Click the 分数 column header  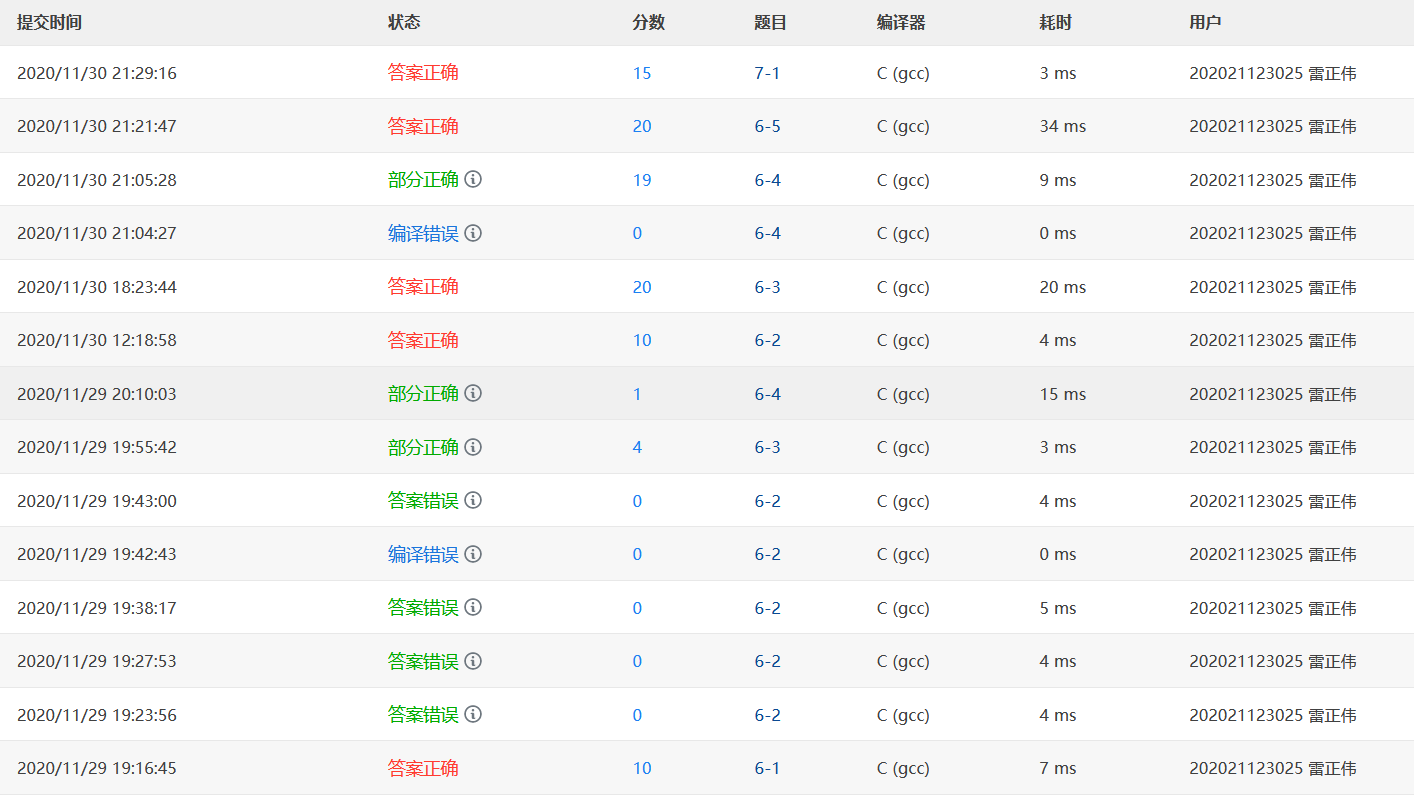[x=648, y=22]
